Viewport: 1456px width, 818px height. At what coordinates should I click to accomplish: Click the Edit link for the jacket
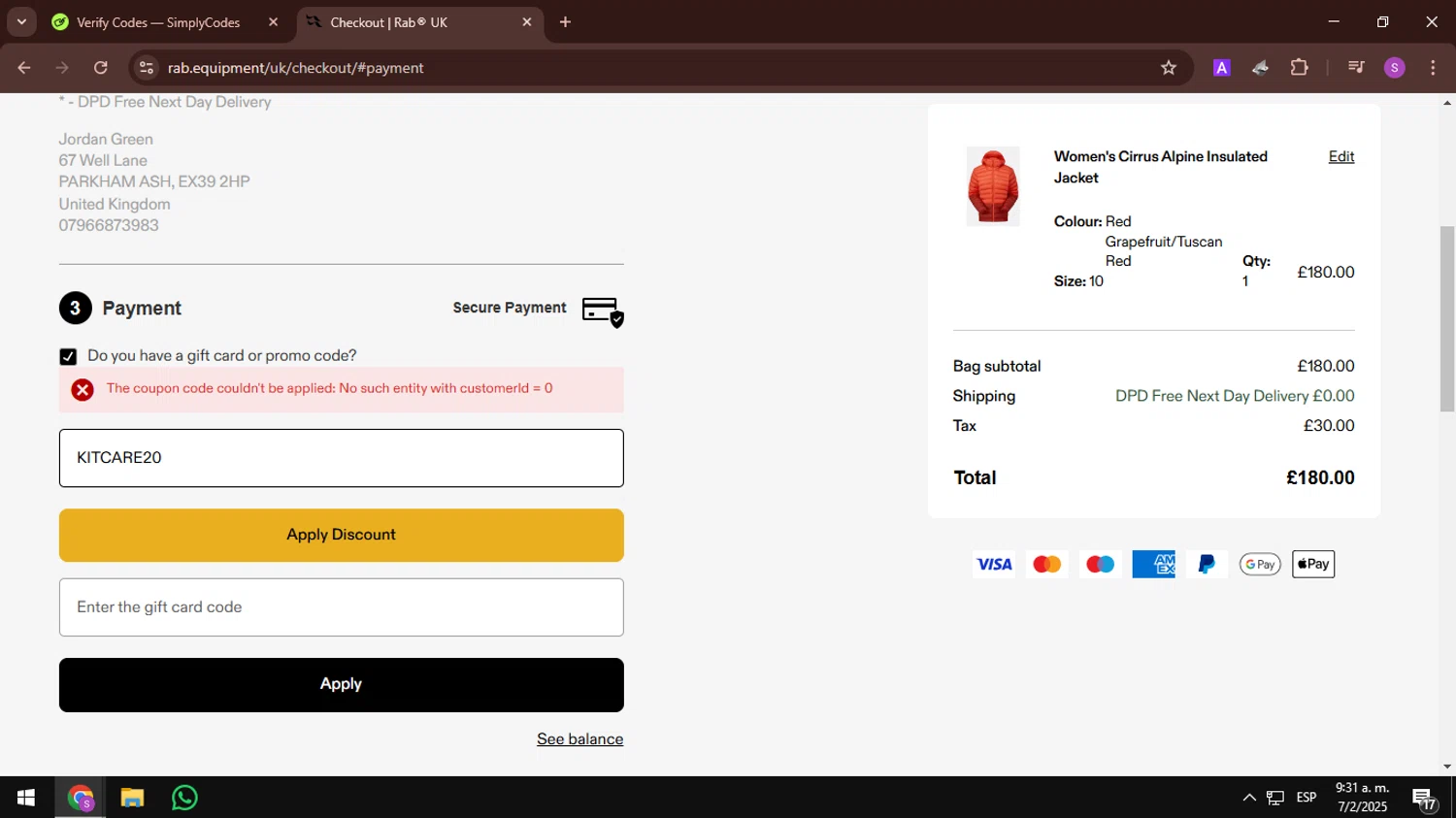point(1341,156)
